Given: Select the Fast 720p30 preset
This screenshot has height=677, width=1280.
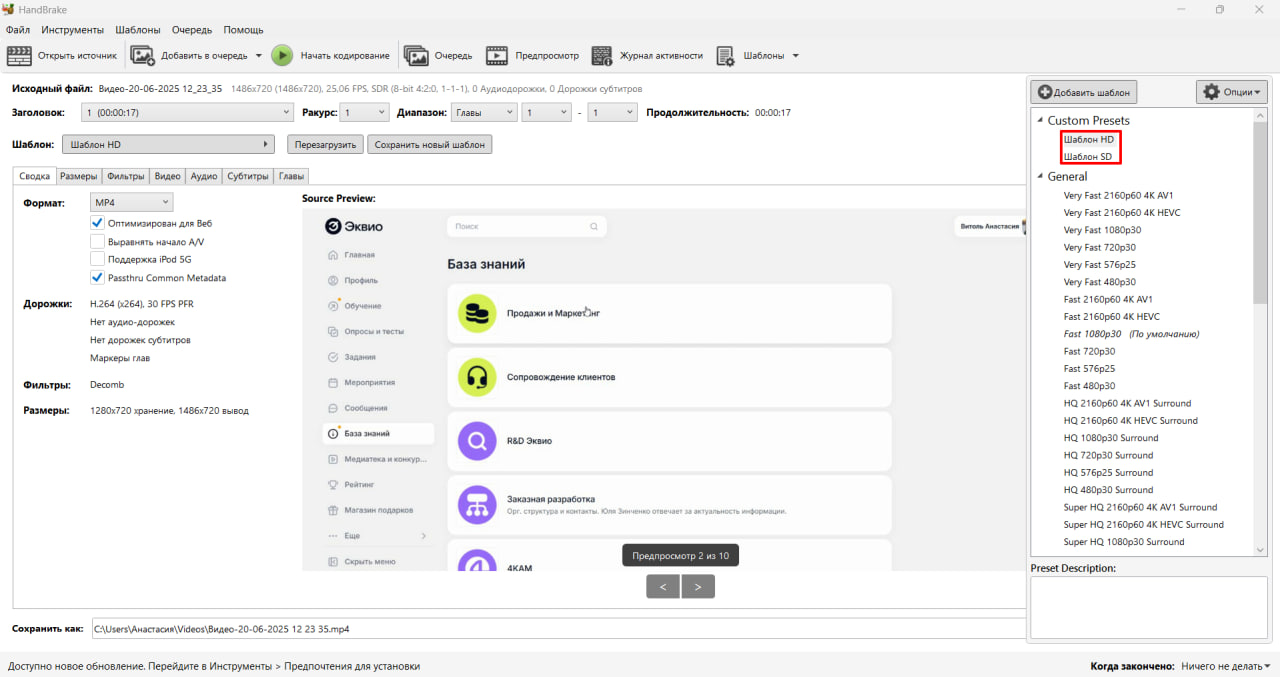Looking at the screenshot, I should (1089, 351).
